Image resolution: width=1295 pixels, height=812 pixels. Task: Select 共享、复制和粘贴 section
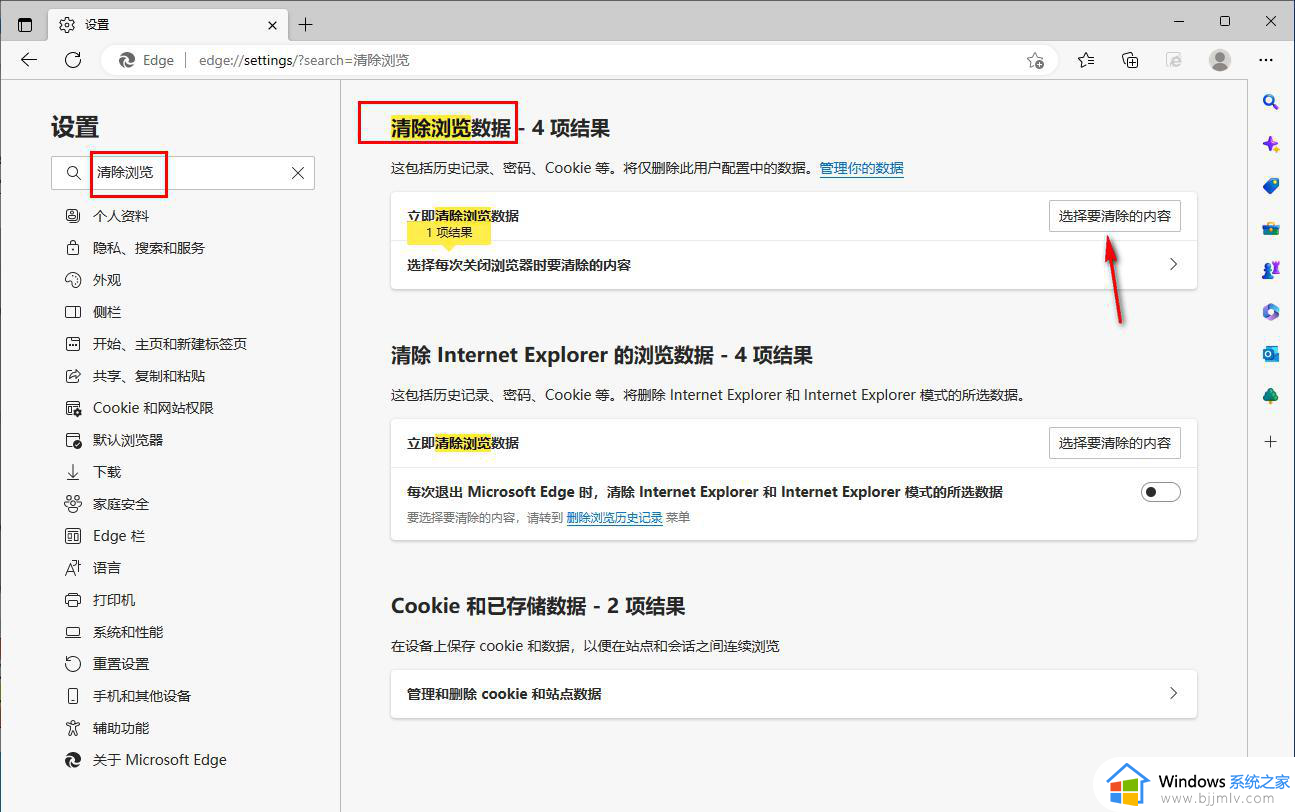click(149, 376)
